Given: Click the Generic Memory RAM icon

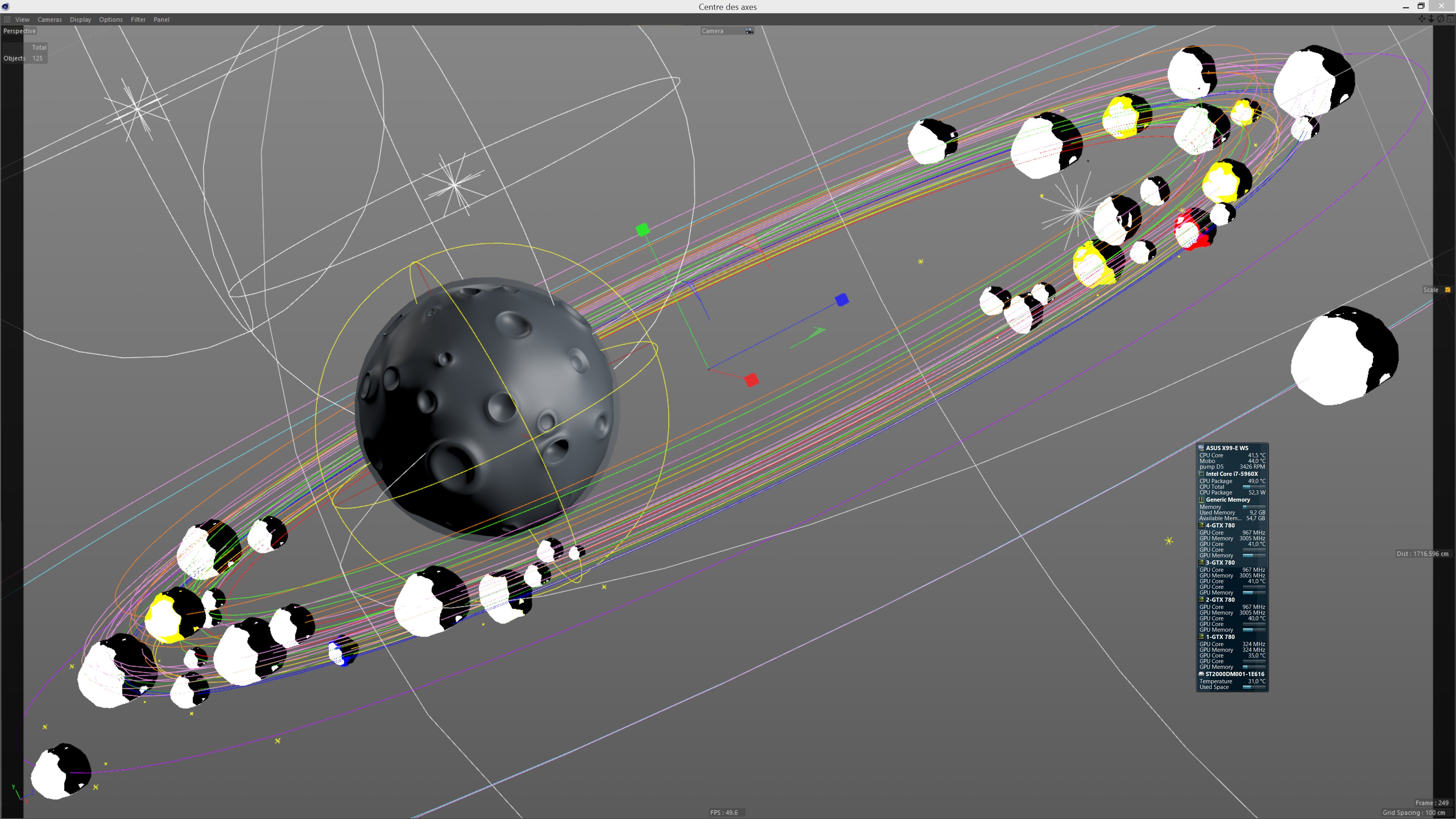Looking at the screenshot, I should (x=1202, y=500).
